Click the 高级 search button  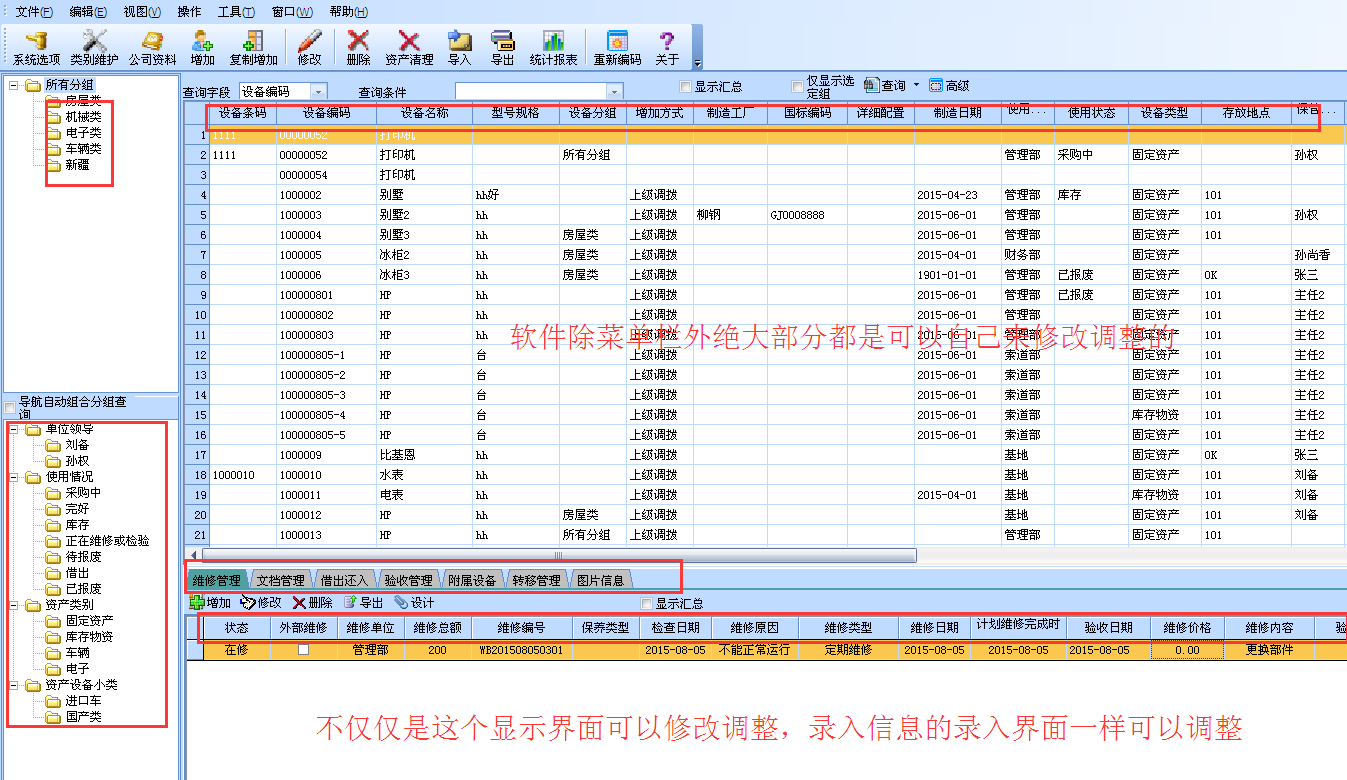949,86
